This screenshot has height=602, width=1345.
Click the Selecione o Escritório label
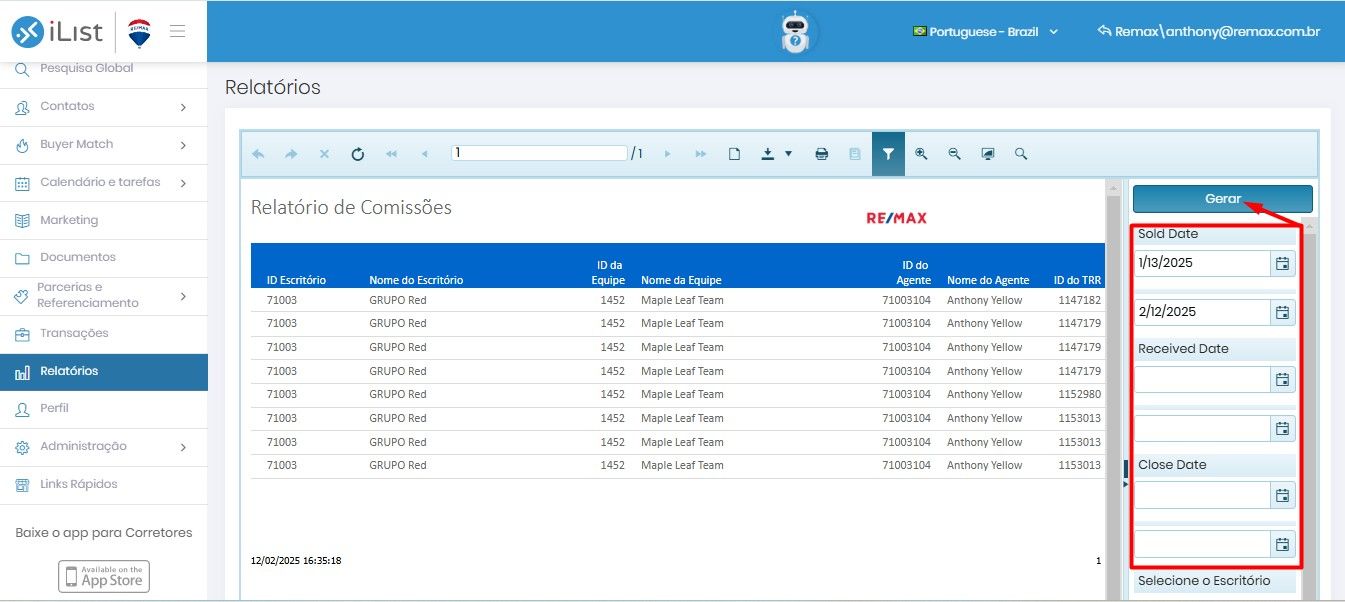click(x=1204, y=581)
